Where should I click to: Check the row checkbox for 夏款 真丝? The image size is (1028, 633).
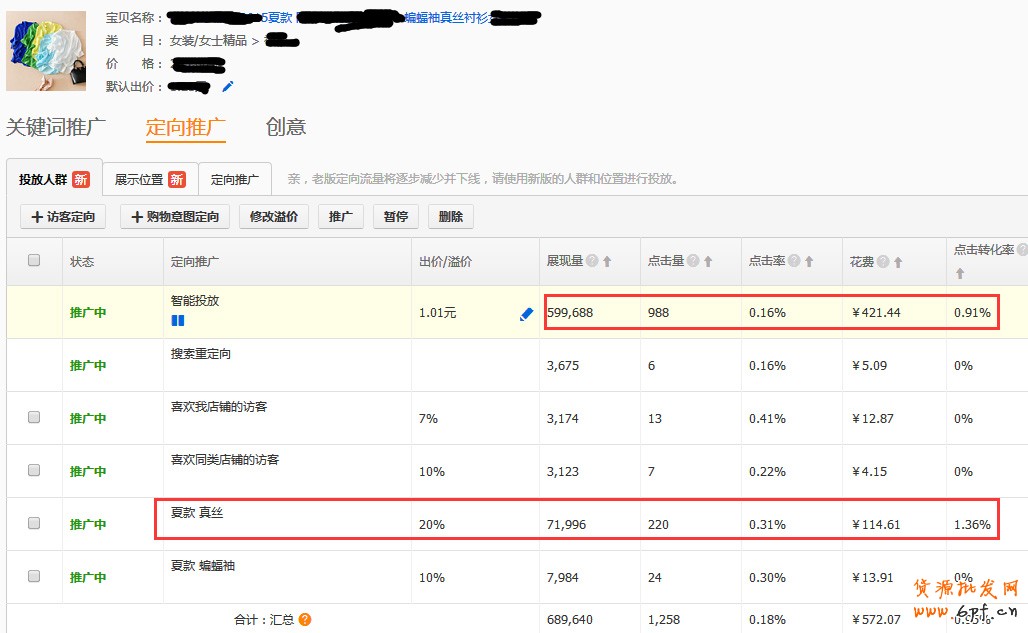pos(33,523)
